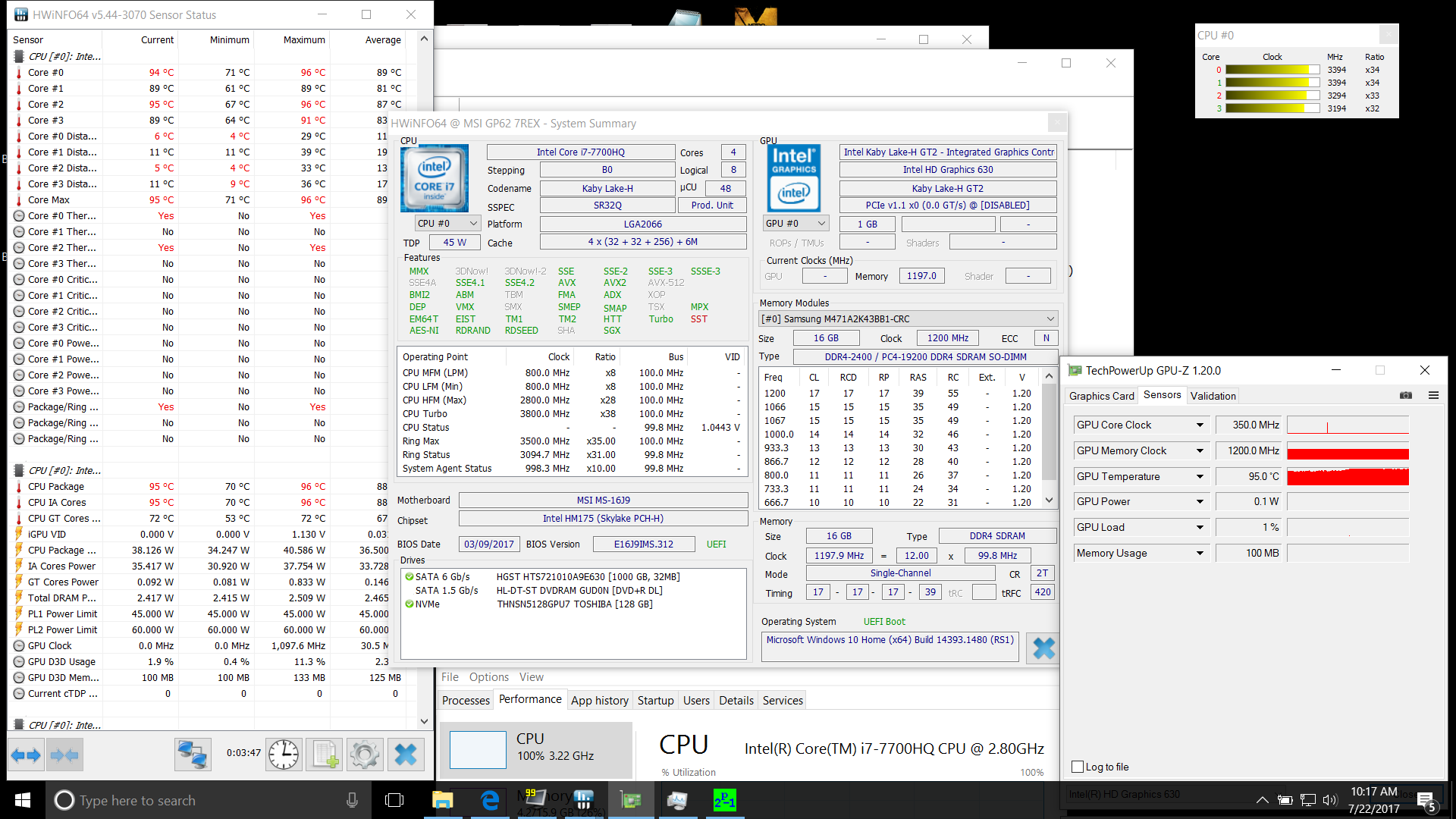This screenshot has height=819, width=1456.
Task: Click the taskbar clock showing 10:17 AM
Action: (x=1373, y=800)
